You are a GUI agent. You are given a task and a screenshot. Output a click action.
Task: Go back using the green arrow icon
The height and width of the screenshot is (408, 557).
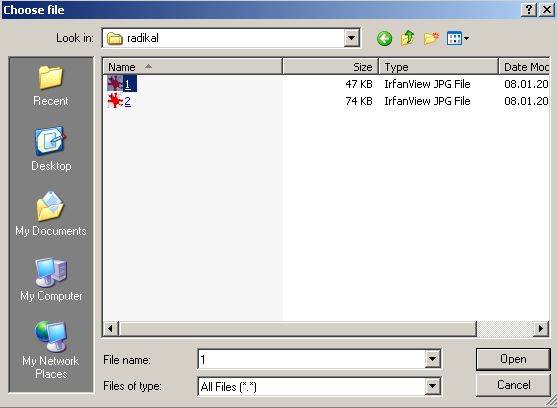(x=384, y=38)
